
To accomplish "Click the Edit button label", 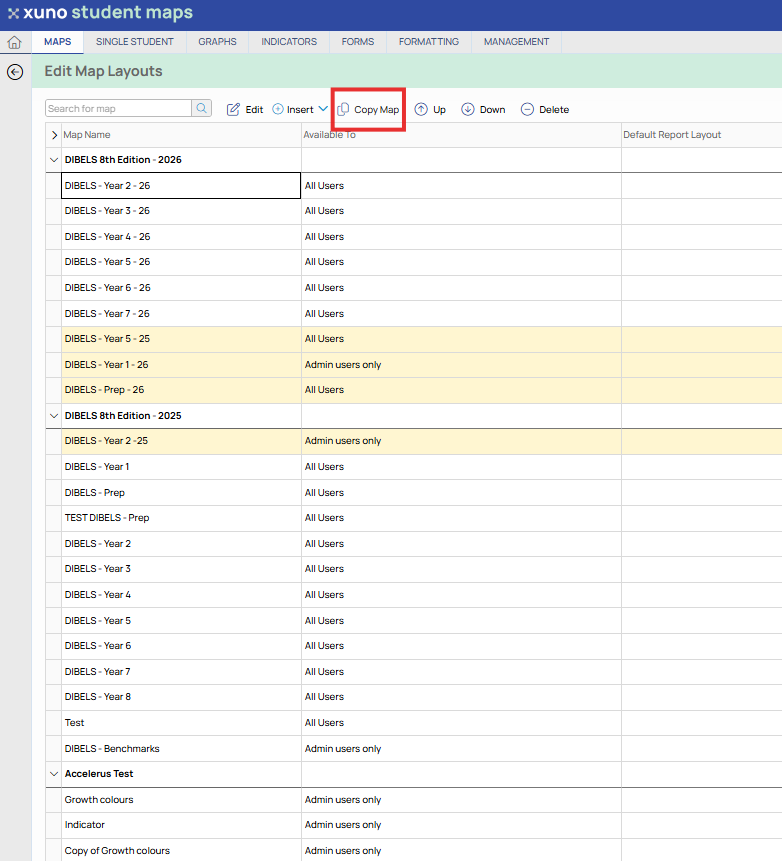I will click(254, 110).
